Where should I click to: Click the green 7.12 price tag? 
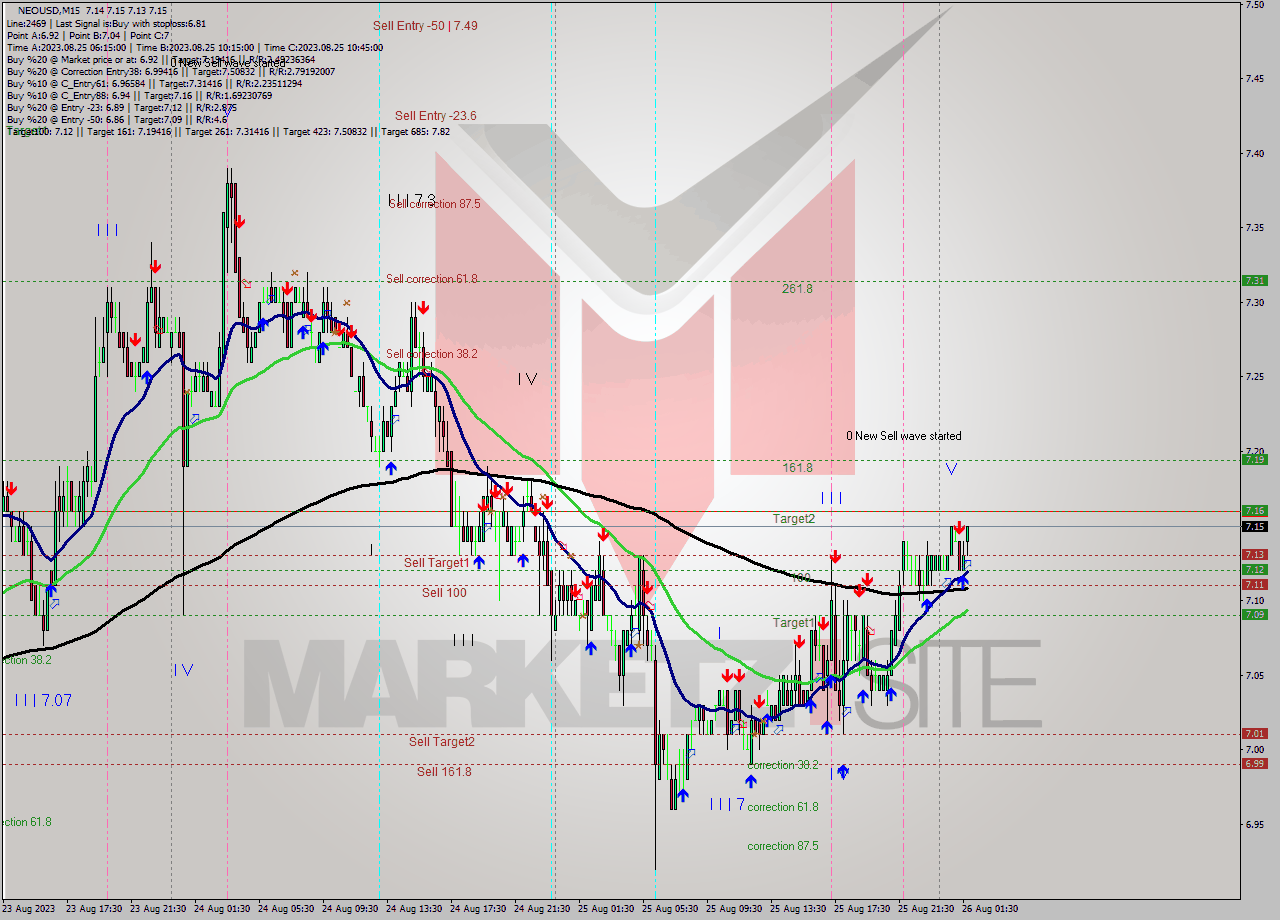point(1254,570)
